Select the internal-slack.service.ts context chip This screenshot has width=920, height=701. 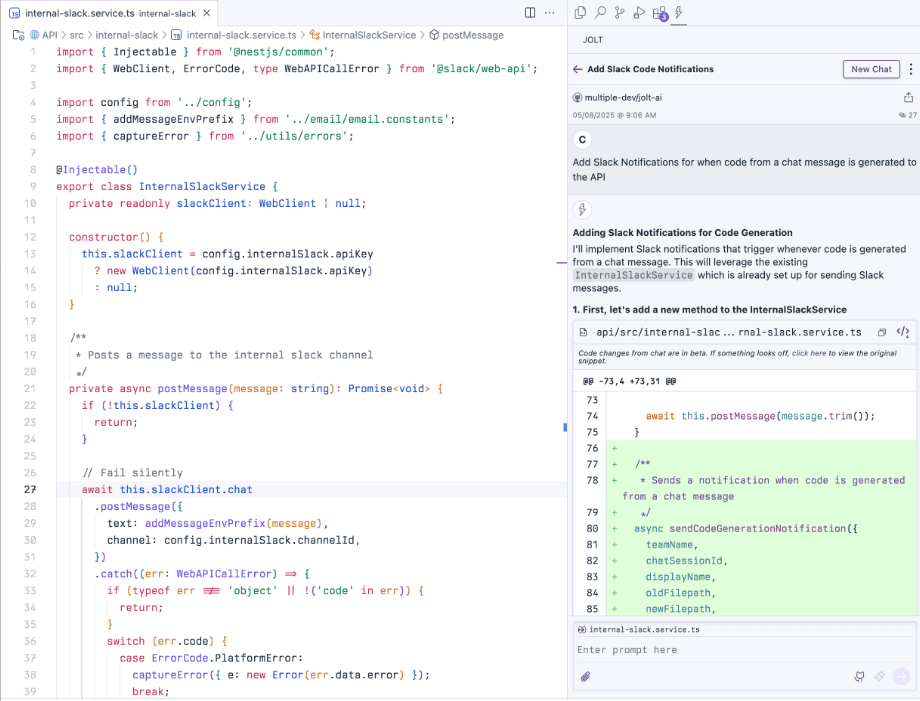pyautogui.click(x=638, y=629)
